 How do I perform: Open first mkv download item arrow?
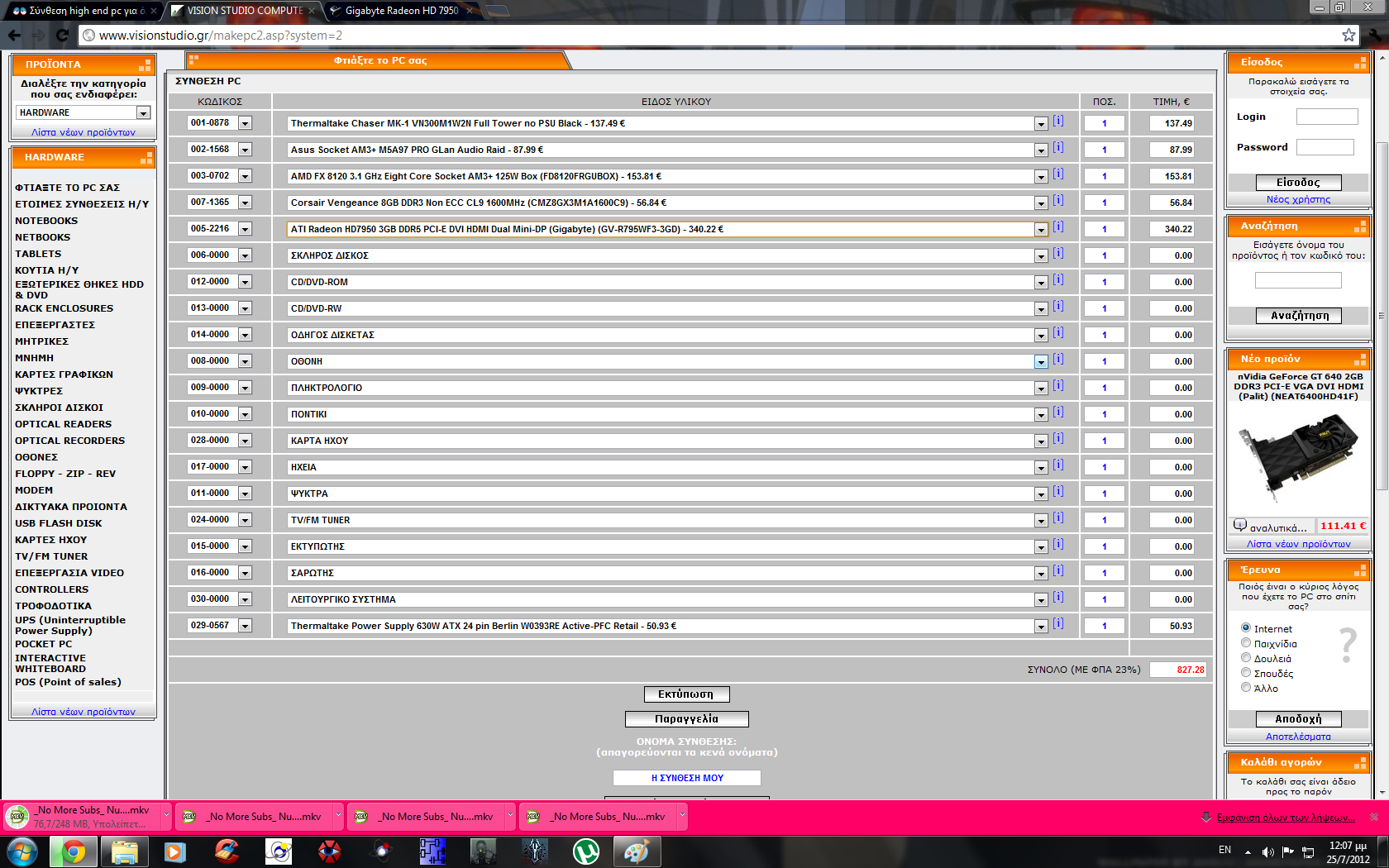pyautogui.click(x=166, y=815)
